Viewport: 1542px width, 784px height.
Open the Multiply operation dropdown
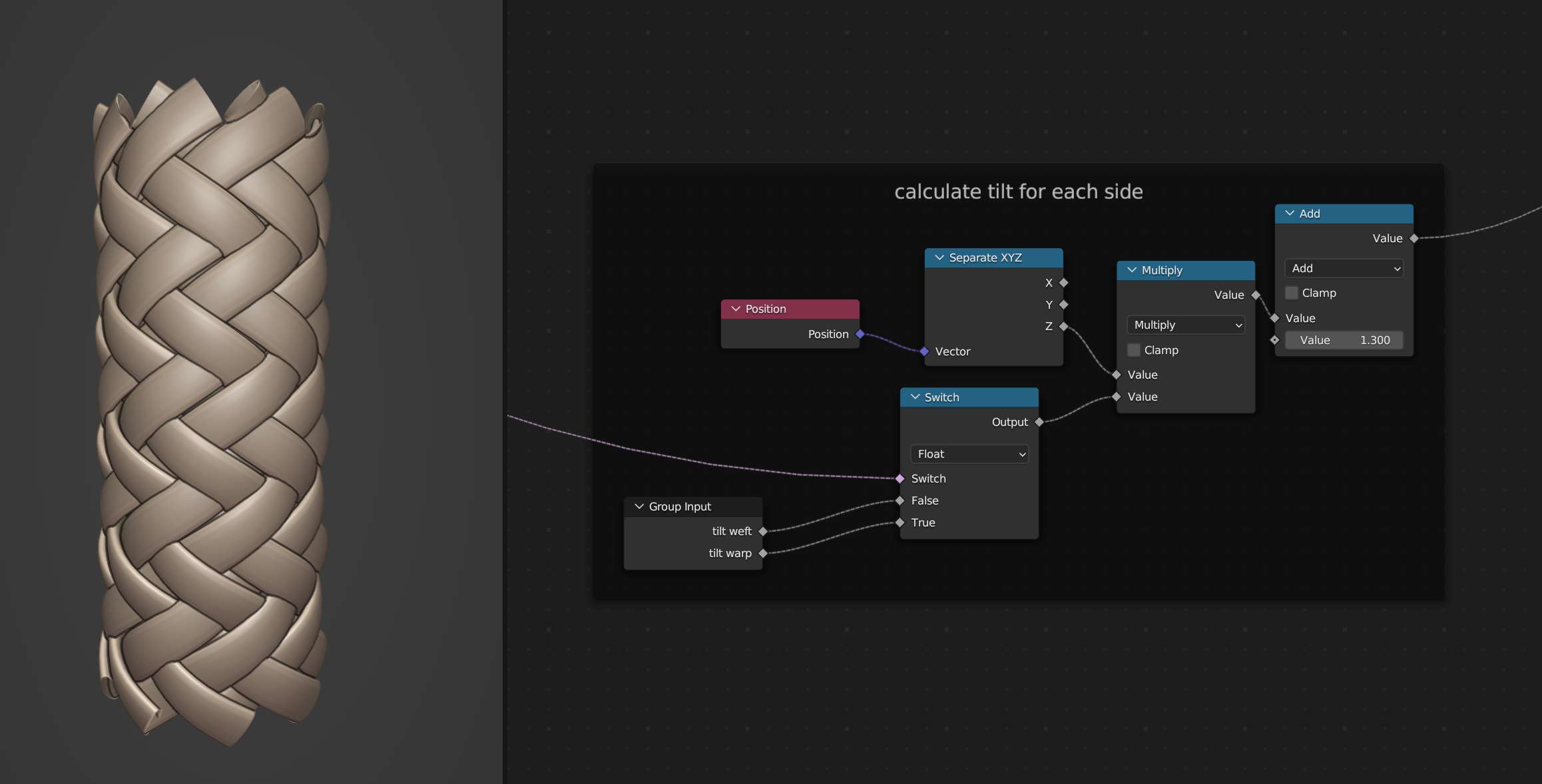[x=1186, y=325]
